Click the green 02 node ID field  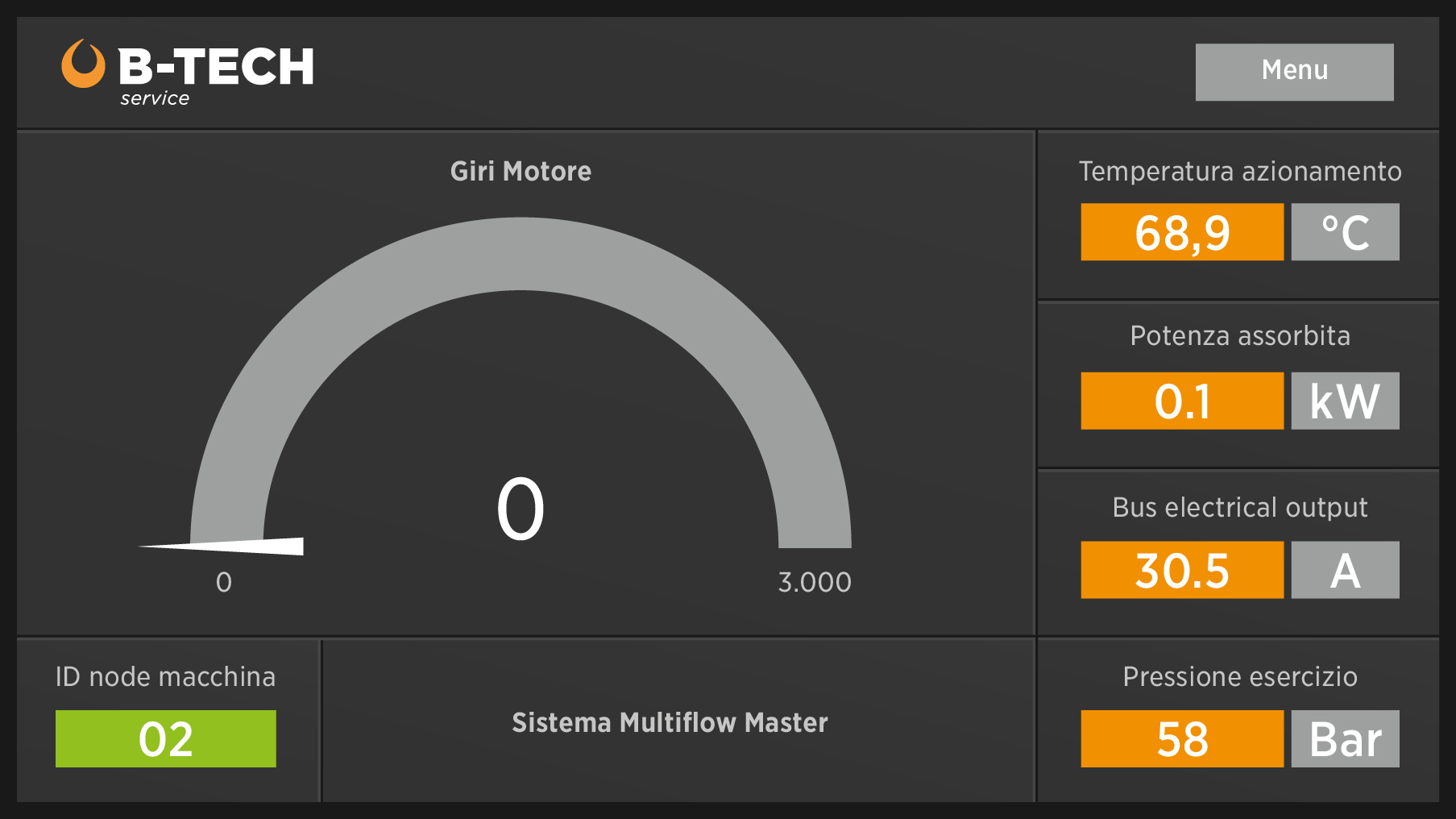(x=165, y=738)
